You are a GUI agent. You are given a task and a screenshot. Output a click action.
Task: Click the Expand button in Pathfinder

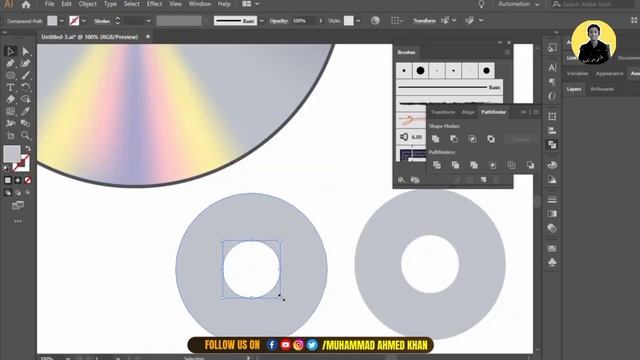[521, 139]
